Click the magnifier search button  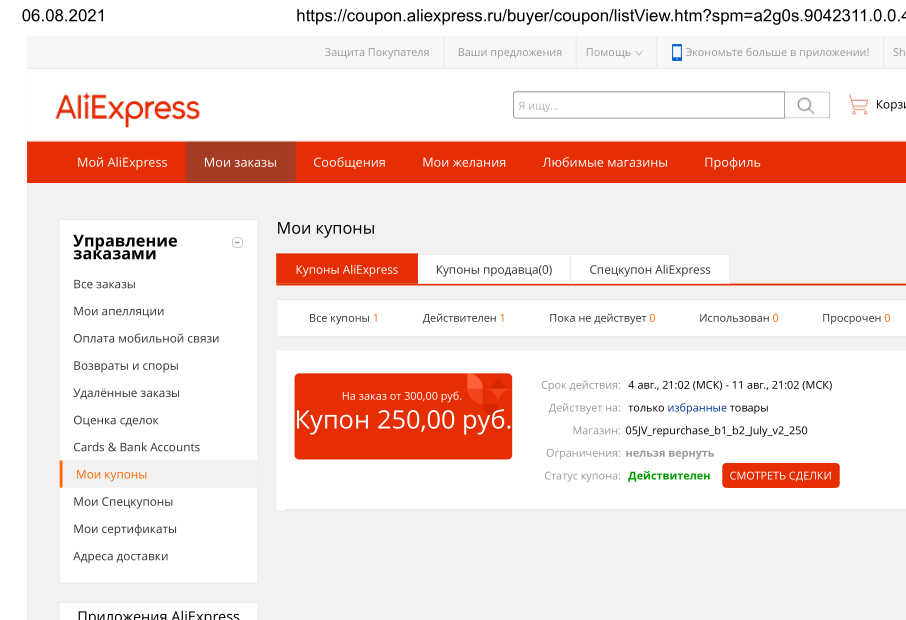(x=807, y=105)
